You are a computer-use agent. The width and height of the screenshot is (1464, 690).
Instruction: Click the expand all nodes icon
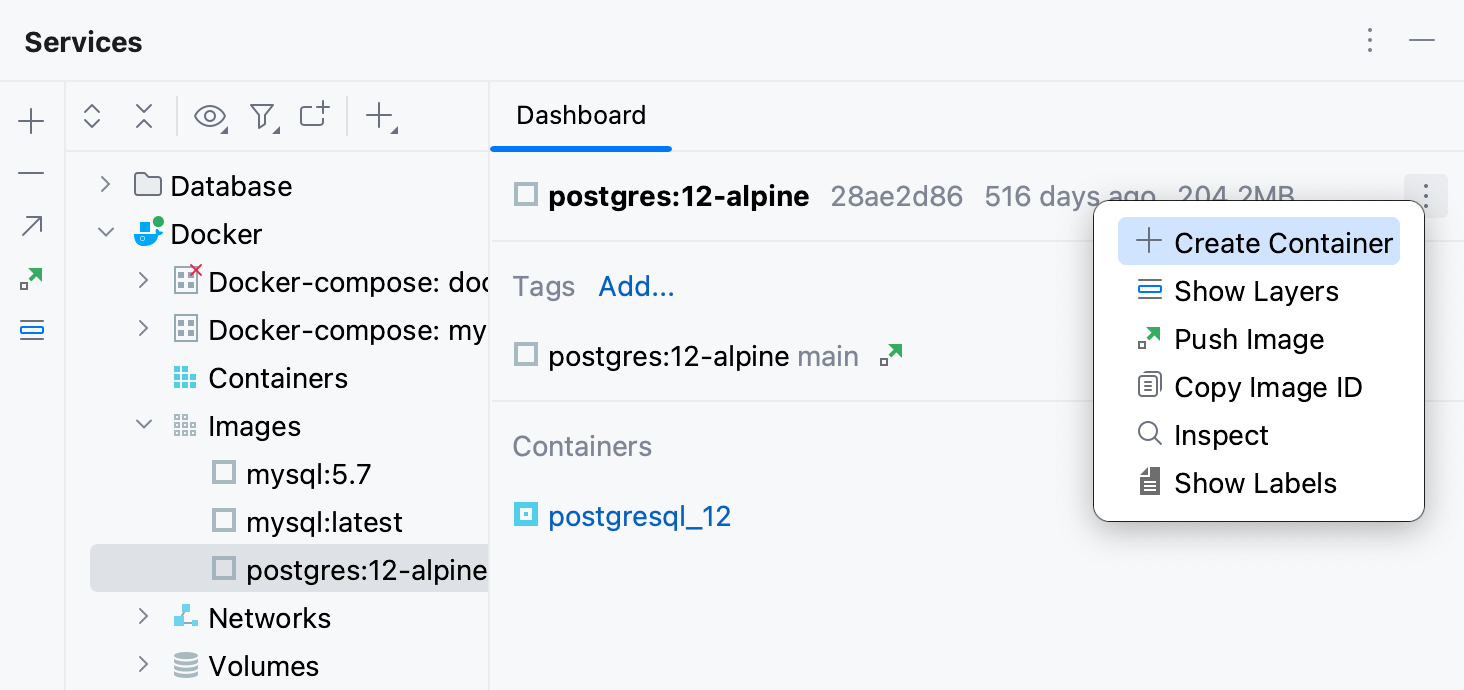[92, 116]
